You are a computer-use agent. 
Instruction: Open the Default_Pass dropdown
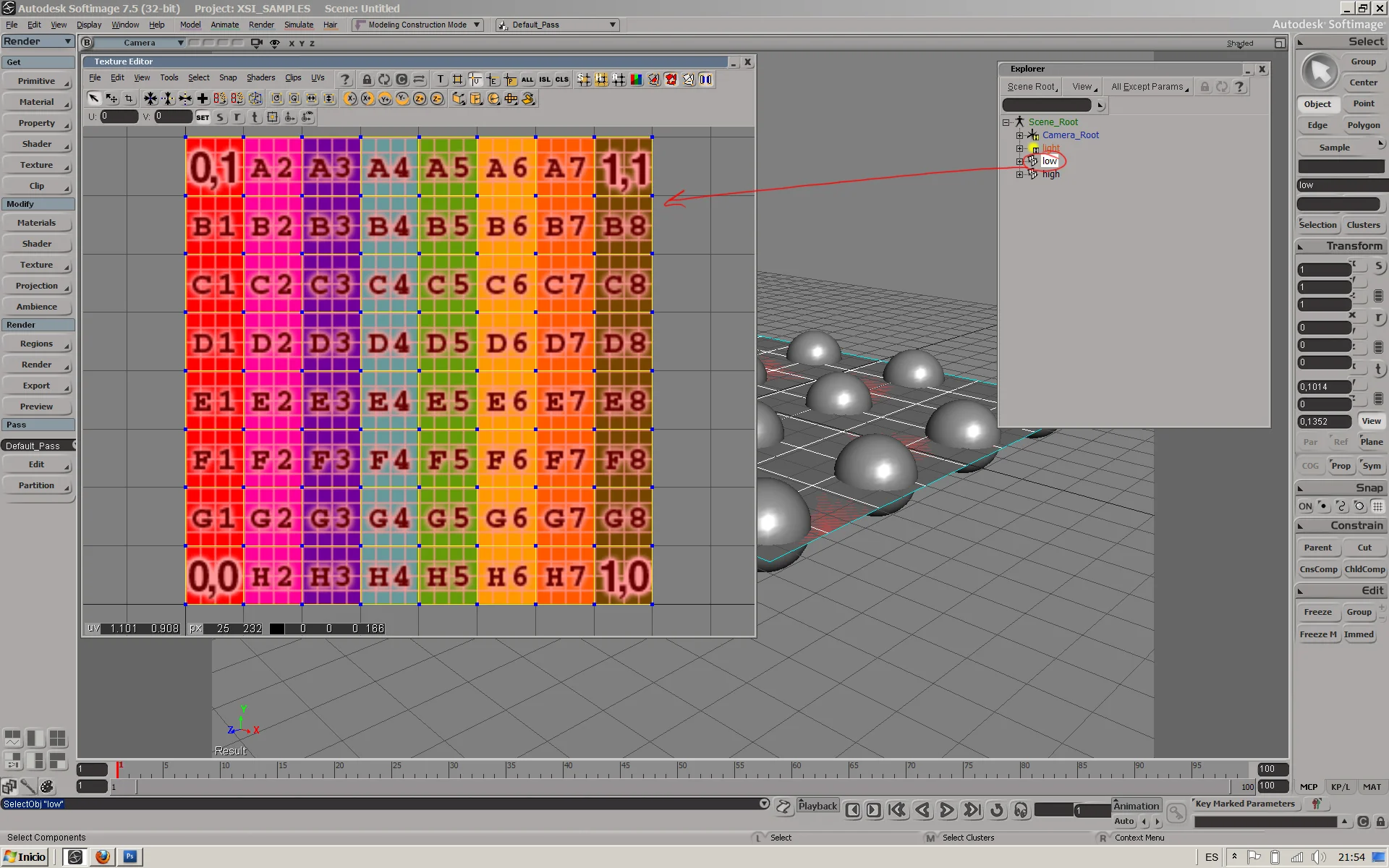557,25
